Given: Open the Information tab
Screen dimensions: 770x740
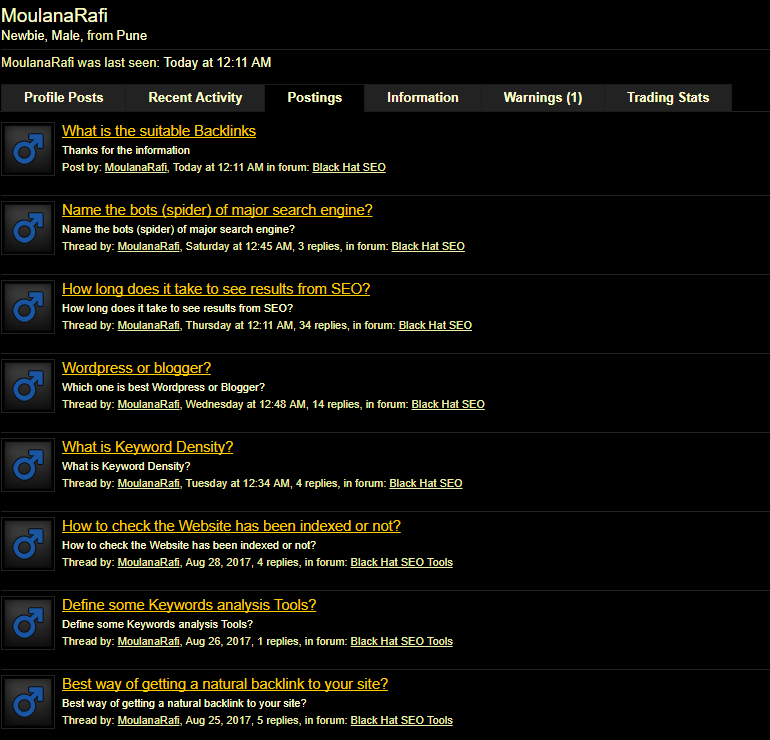Looking at the screenshot, I should coord(422,98).
